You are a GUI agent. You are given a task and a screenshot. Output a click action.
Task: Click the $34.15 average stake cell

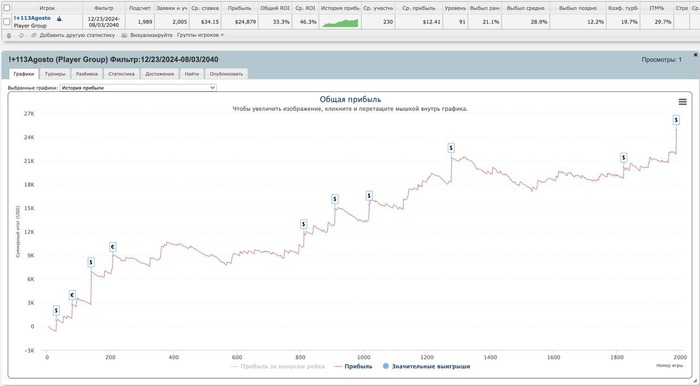click(206, 22)
